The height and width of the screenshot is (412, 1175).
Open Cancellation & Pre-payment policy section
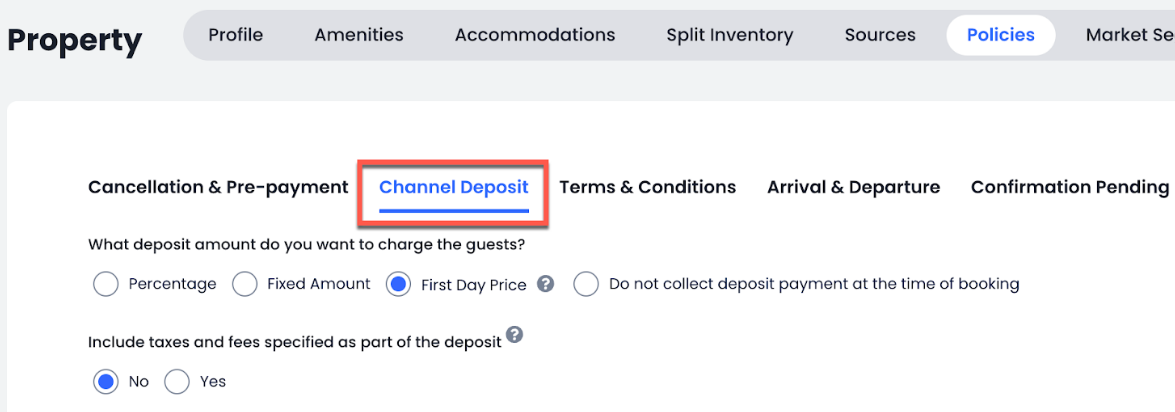218,187
